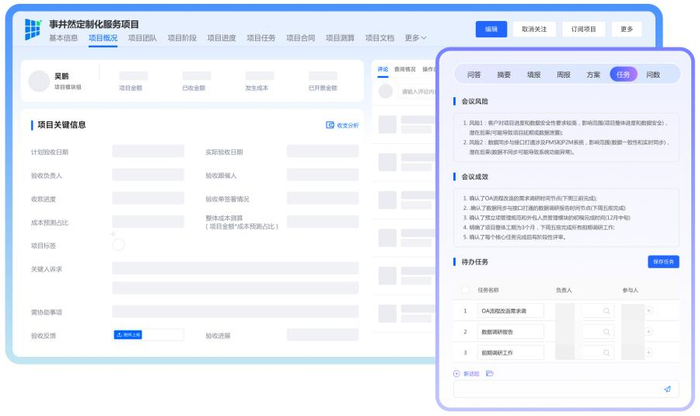Click 新话题 plus circle icon
700x416 pixels.
point(457,373)
